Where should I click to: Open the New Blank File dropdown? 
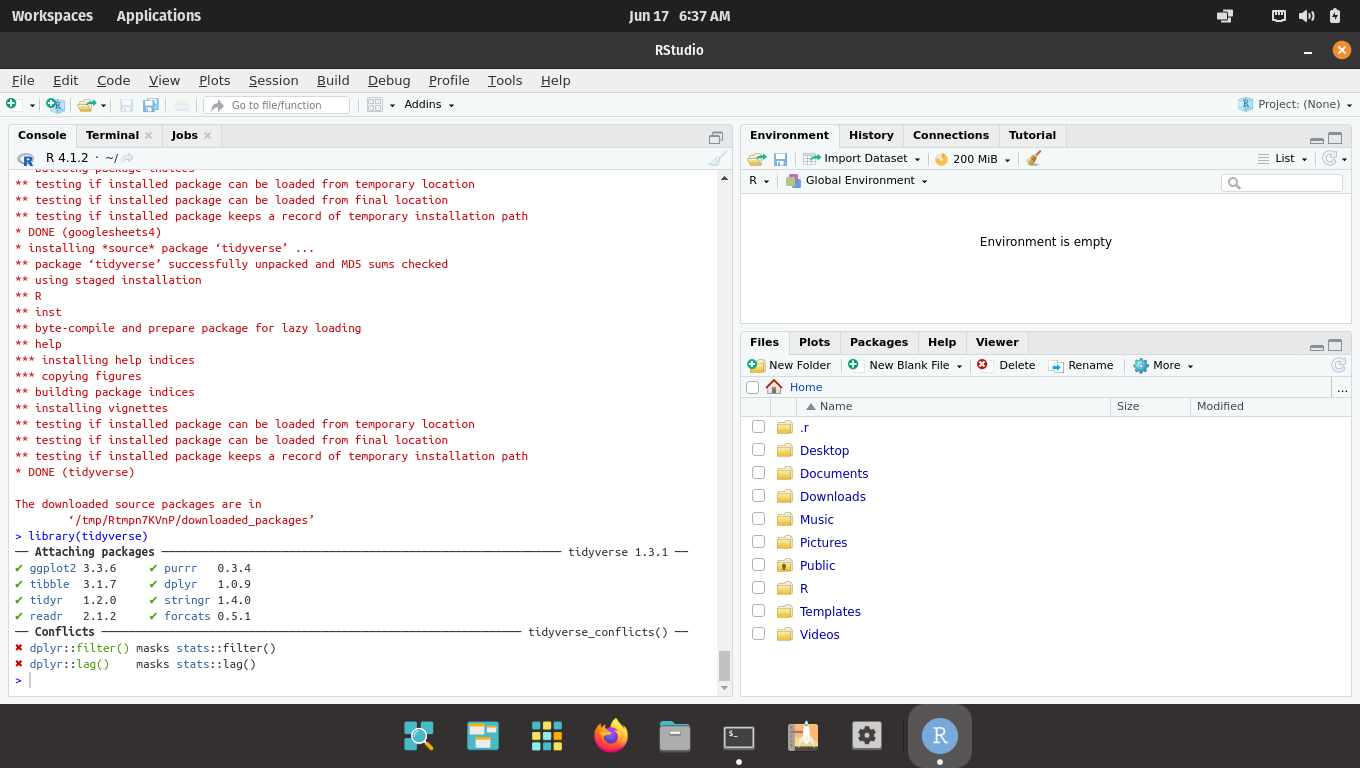coord(905,366)
